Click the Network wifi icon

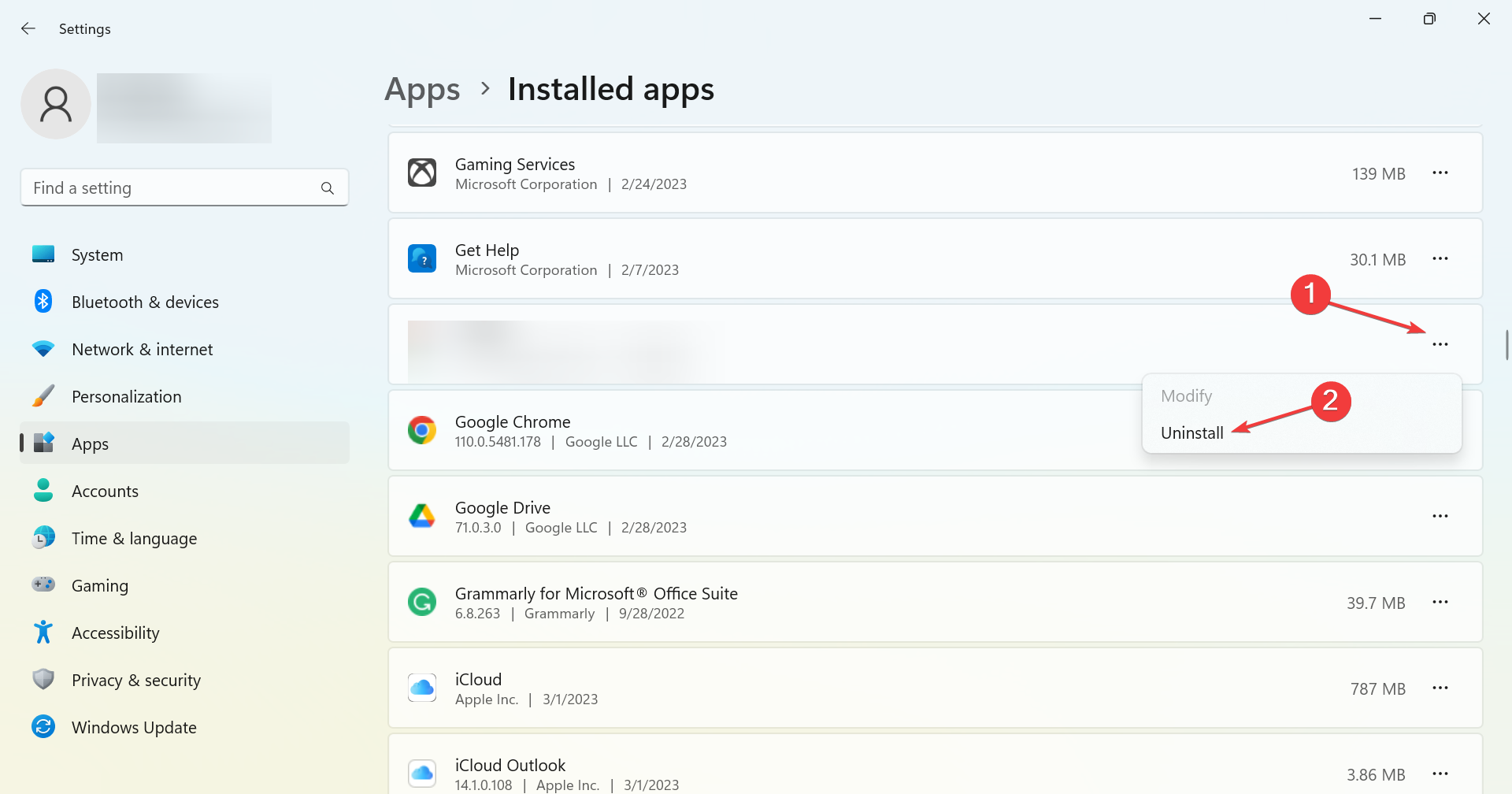click(x=43, y=348)
